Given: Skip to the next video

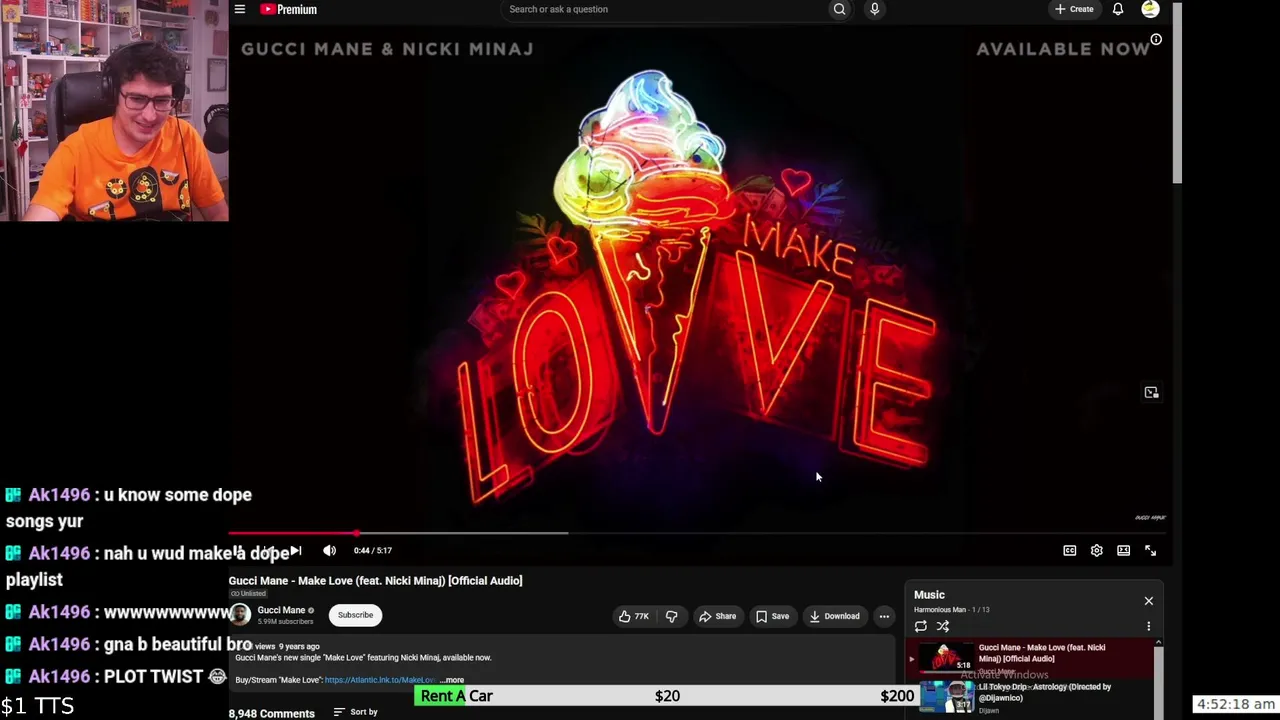Looking at the screenshot, I should pyautogui.click(x=296, y=550).
